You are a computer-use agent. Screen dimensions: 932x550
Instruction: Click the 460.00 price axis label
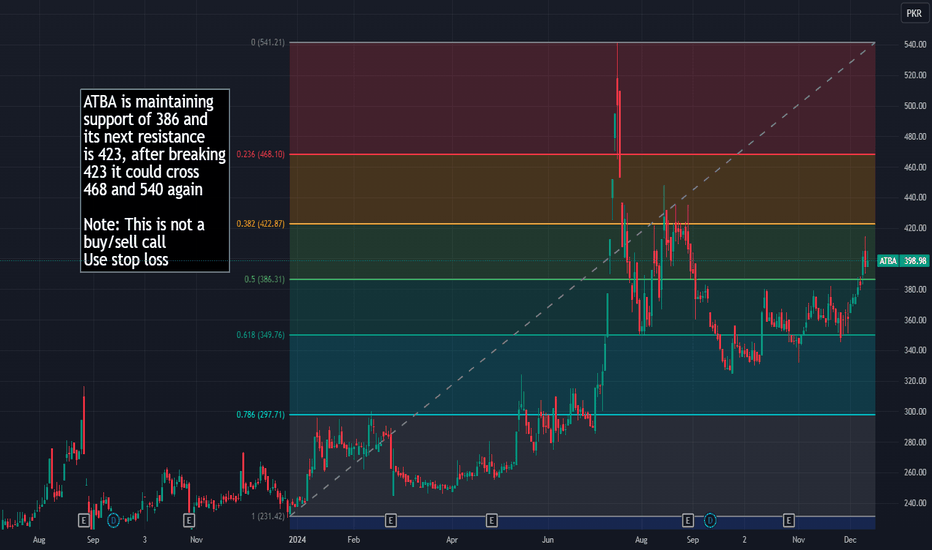(x=915, y=167)
